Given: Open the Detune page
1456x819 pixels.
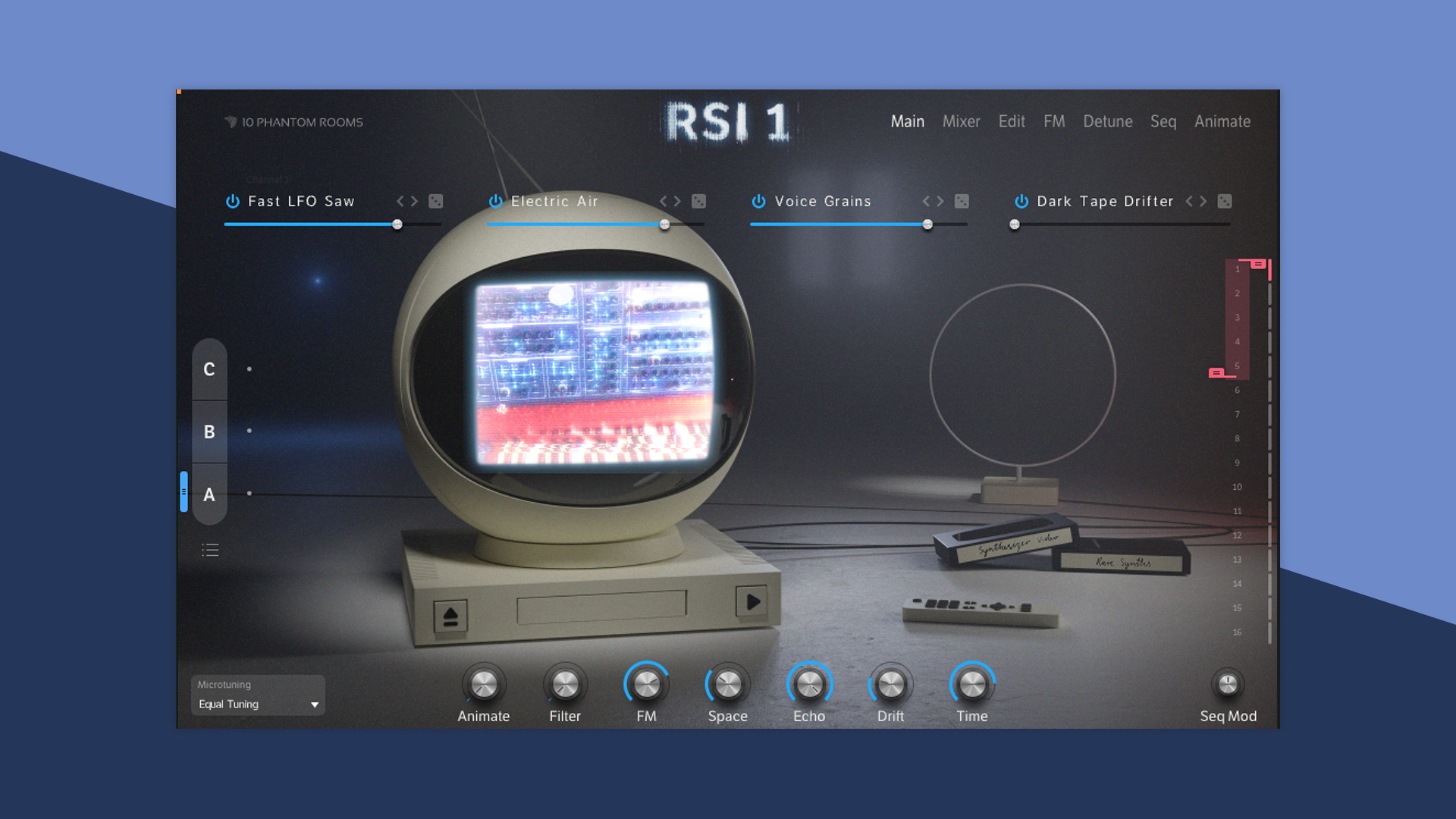Looking at the screenshot, I should [1107, 121].
